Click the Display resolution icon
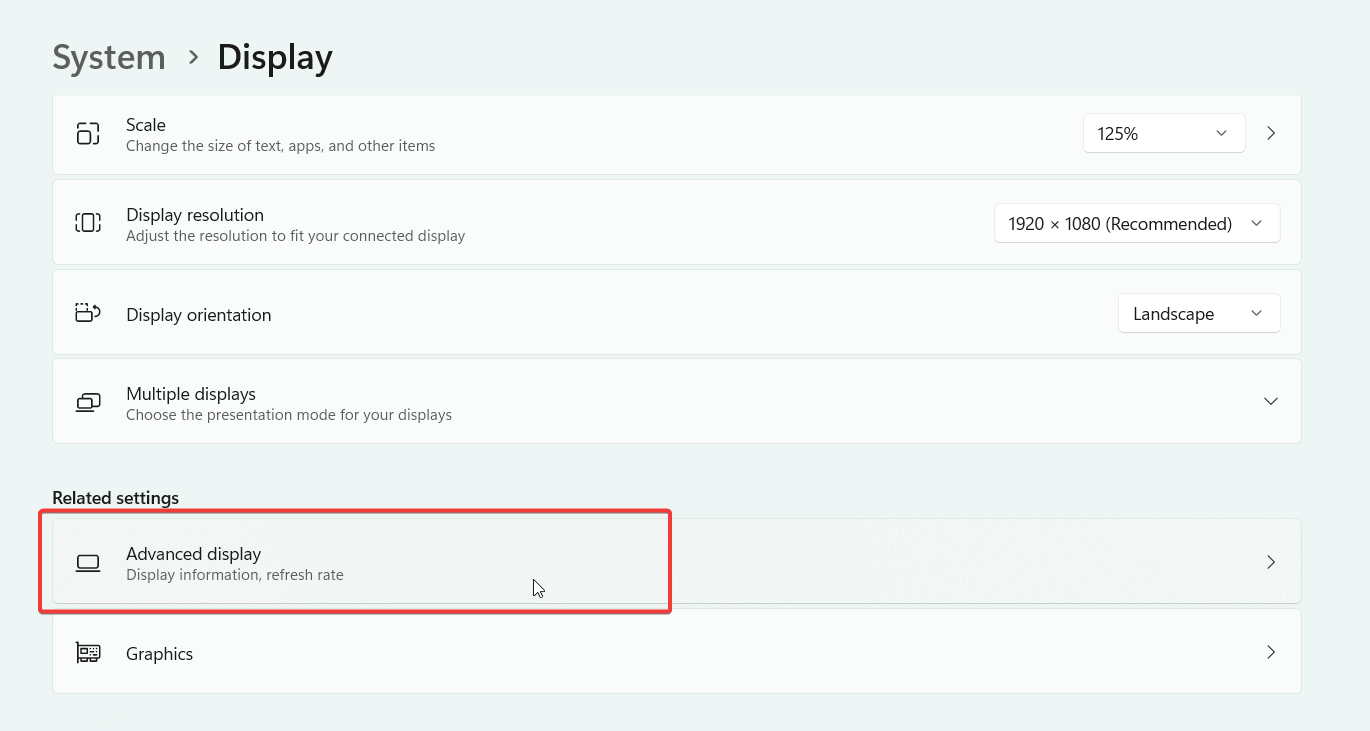The image size is (1370, 731). [88, 223]
